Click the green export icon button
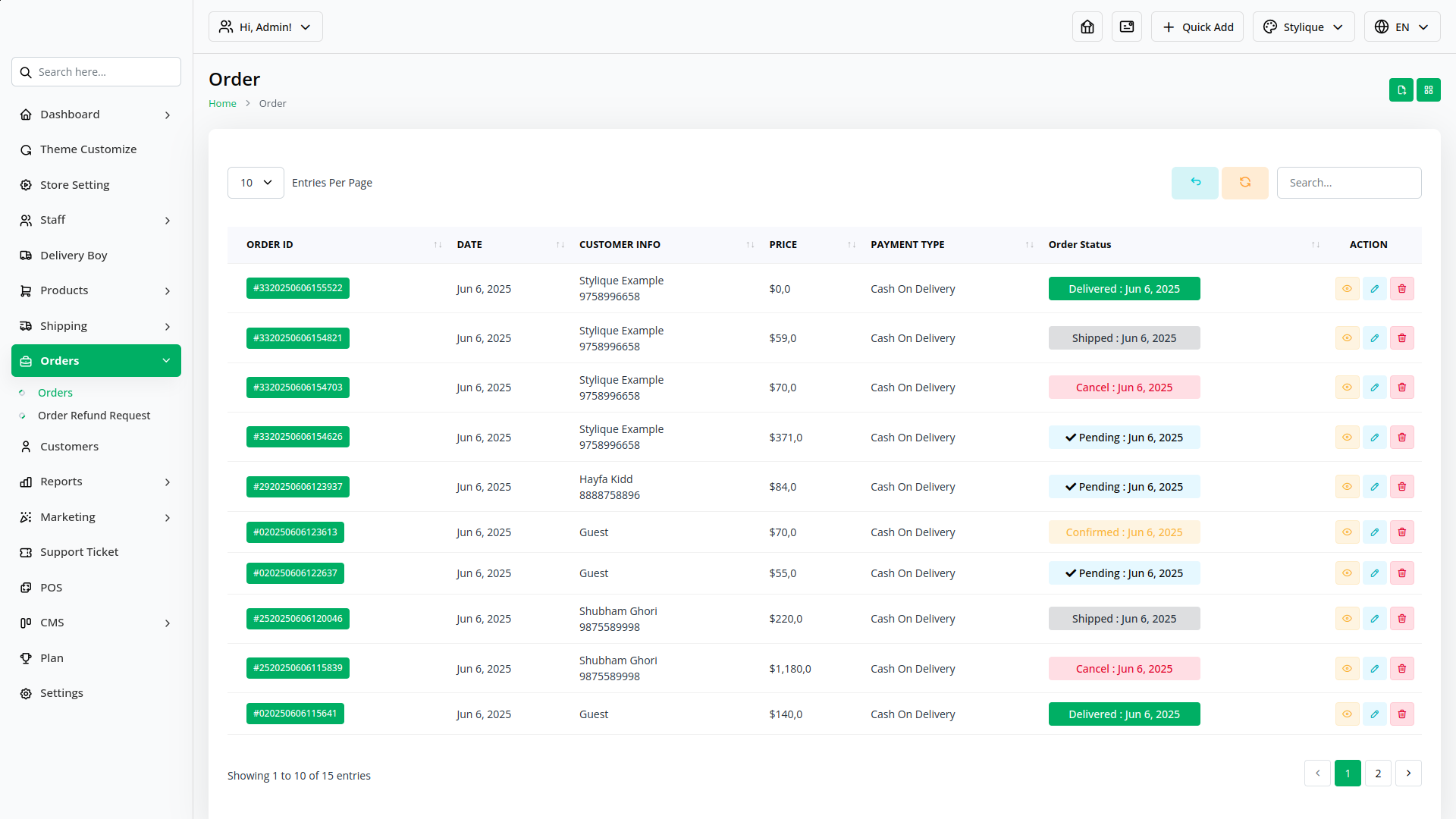The image size is (1456, 819). [x=1401, y=89]
